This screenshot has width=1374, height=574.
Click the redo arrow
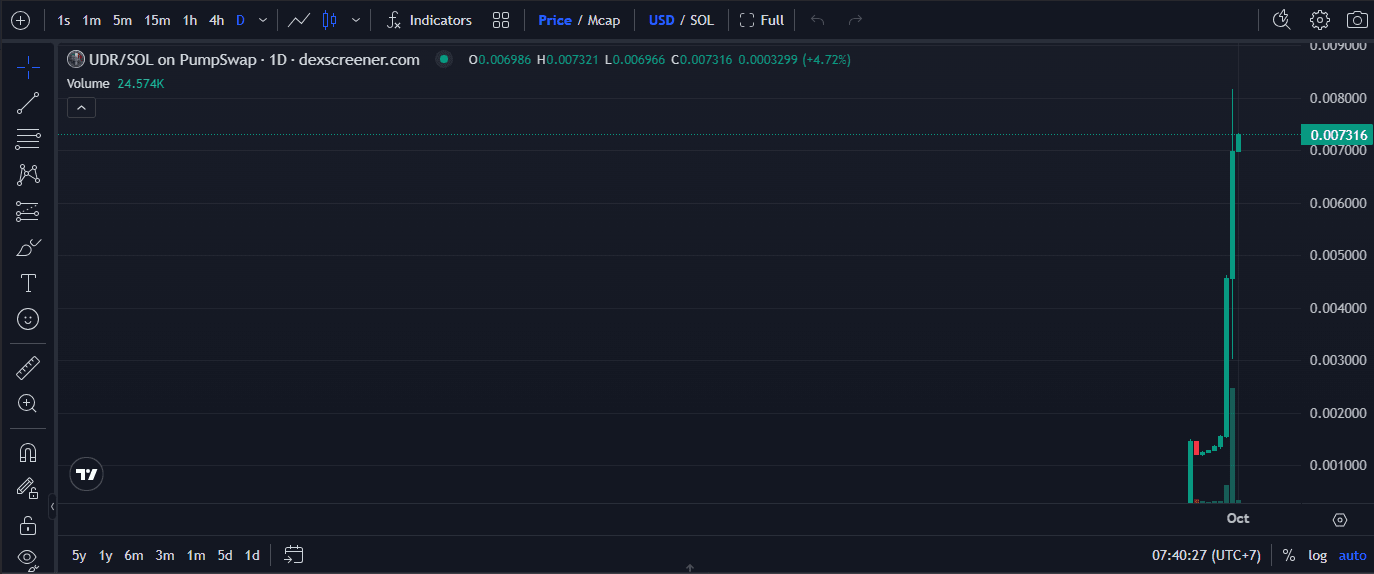pos(855,20)
